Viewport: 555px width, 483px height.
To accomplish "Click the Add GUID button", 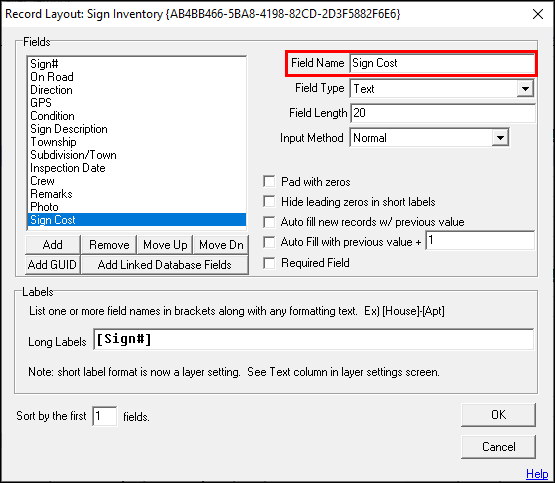I will click(x=53, y=265).
